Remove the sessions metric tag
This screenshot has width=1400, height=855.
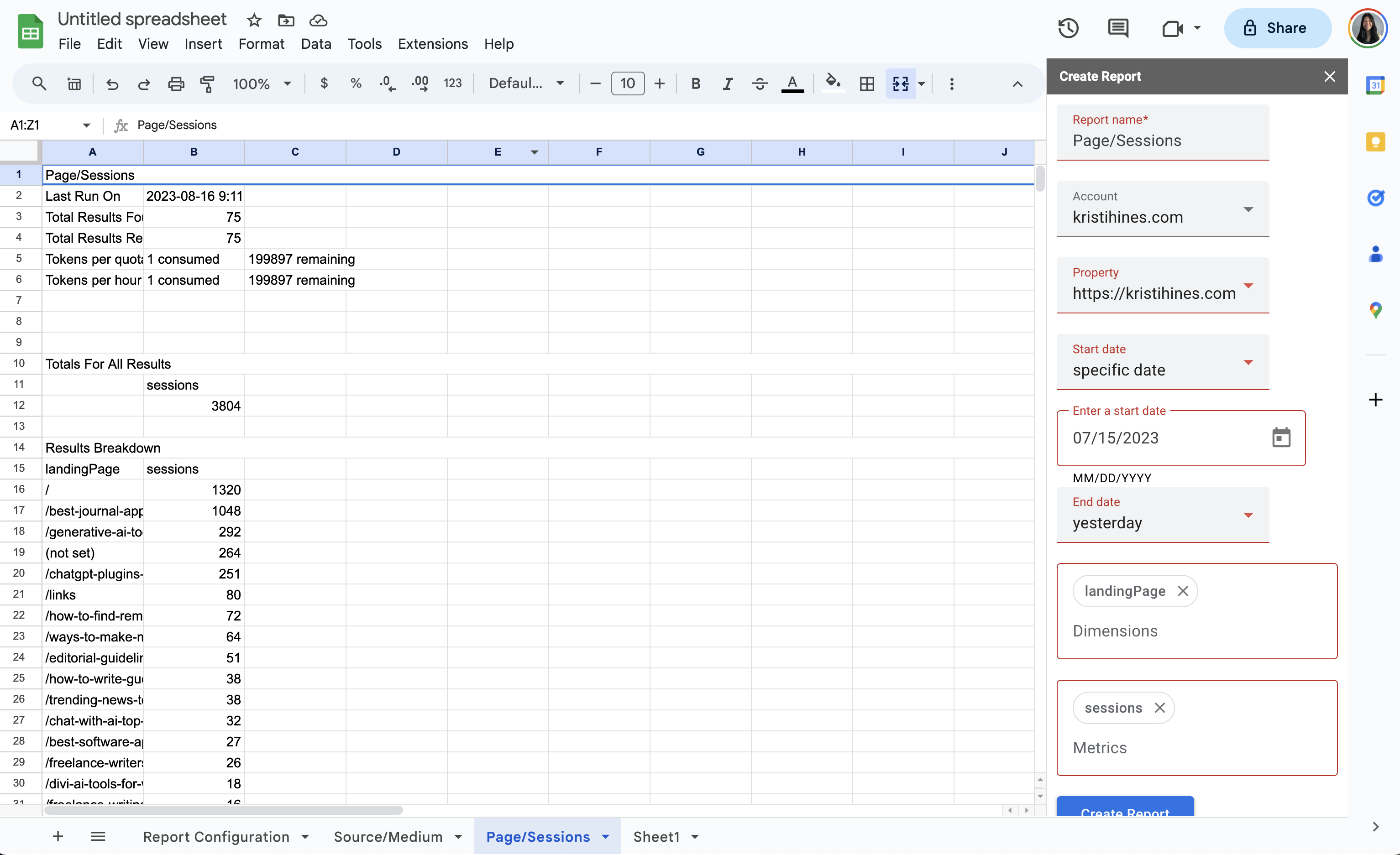[x=1159, y=708]
